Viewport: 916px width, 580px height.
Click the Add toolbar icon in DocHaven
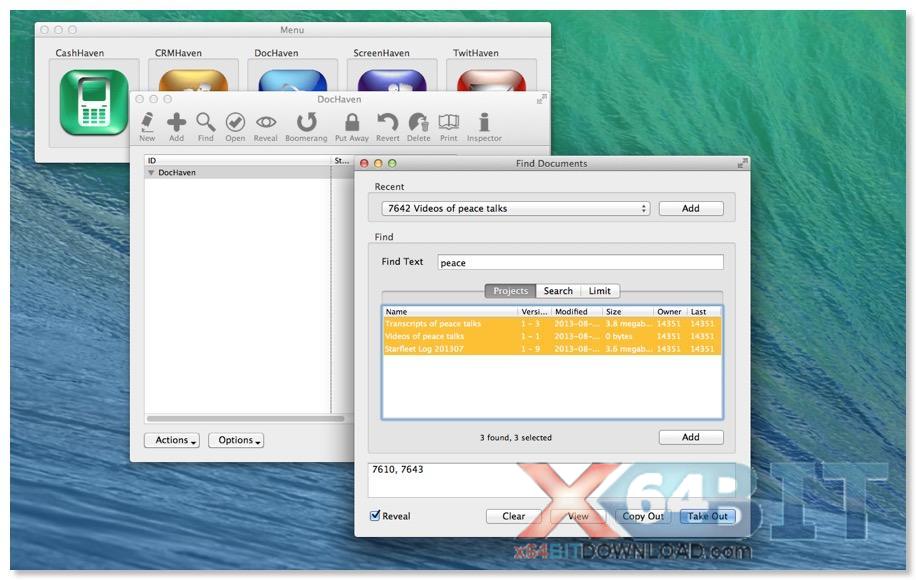(x=176, y=127)
